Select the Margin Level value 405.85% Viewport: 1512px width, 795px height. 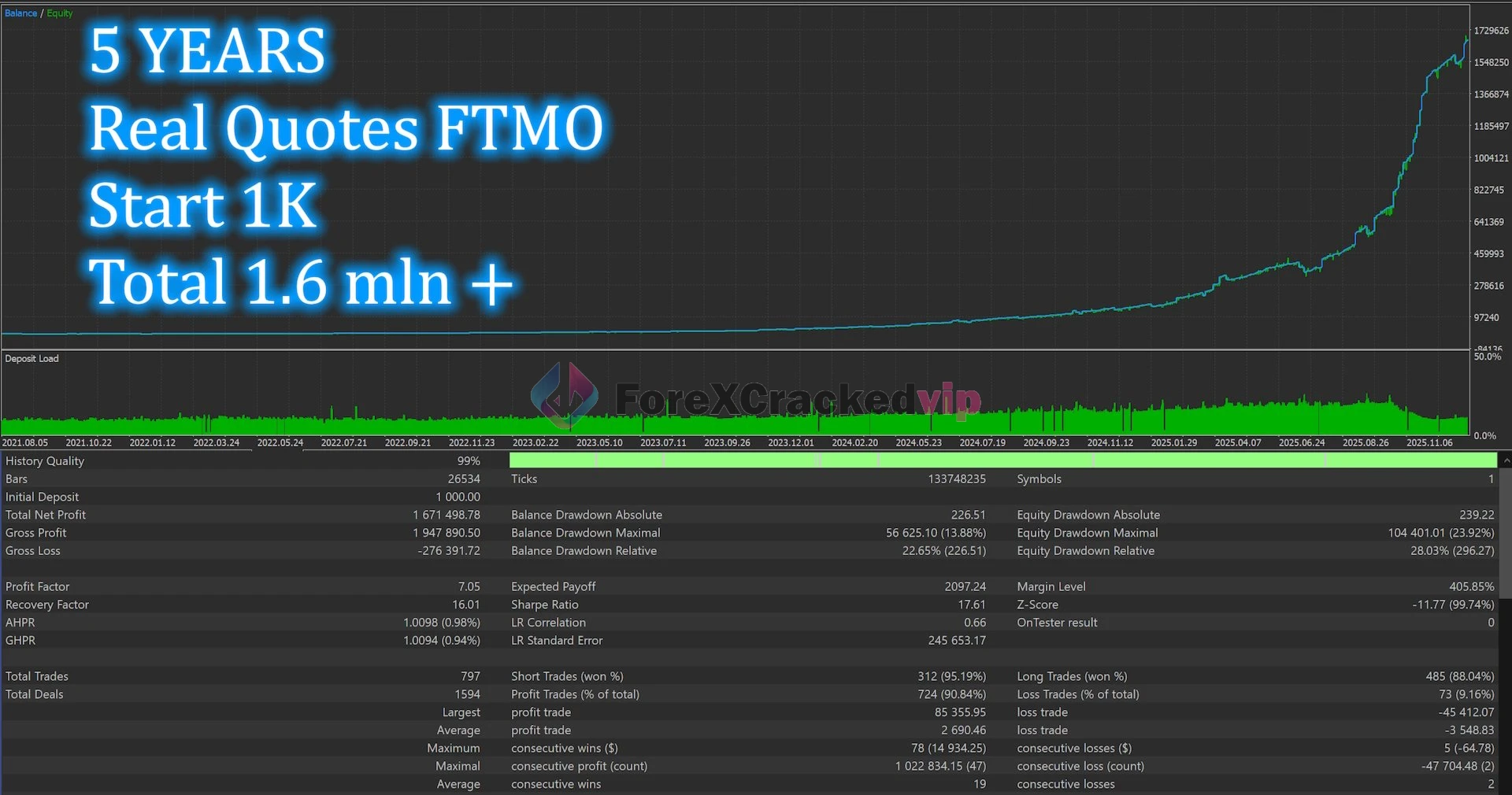(x=1471, y=586)
